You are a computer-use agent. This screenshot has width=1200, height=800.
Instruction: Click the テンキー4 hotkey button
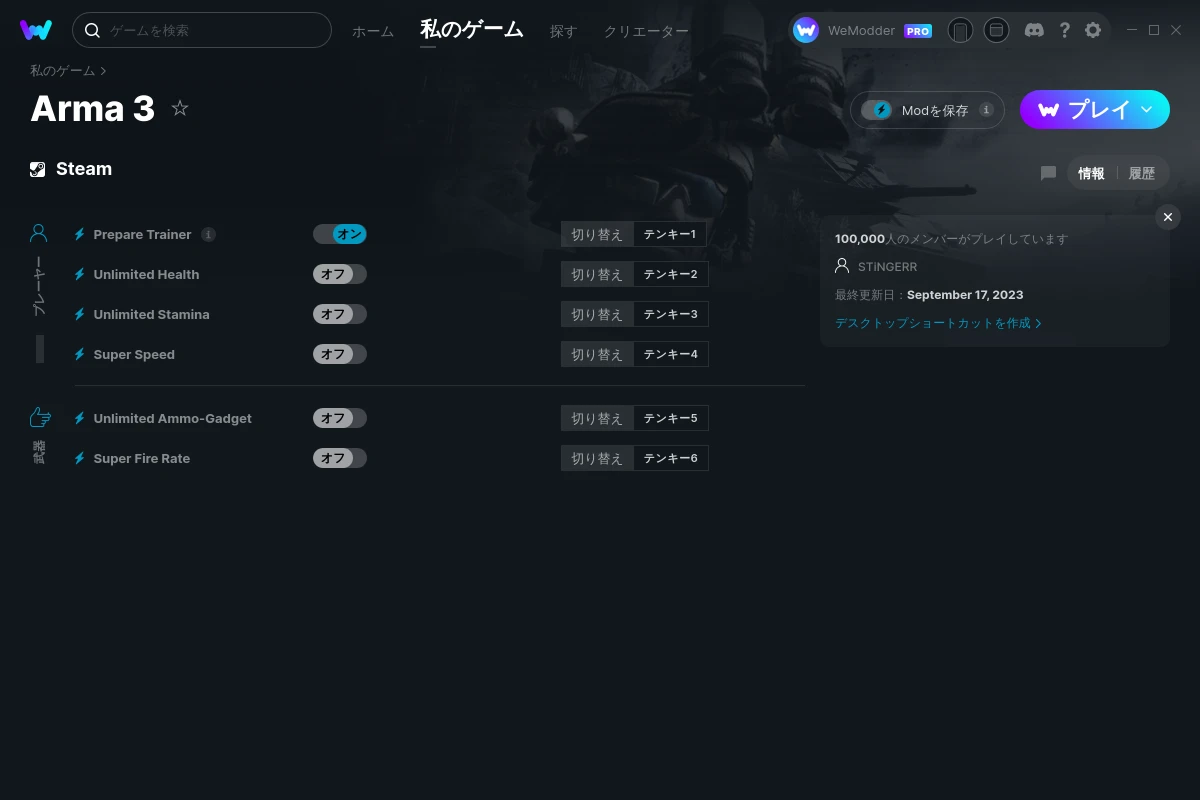670,354
